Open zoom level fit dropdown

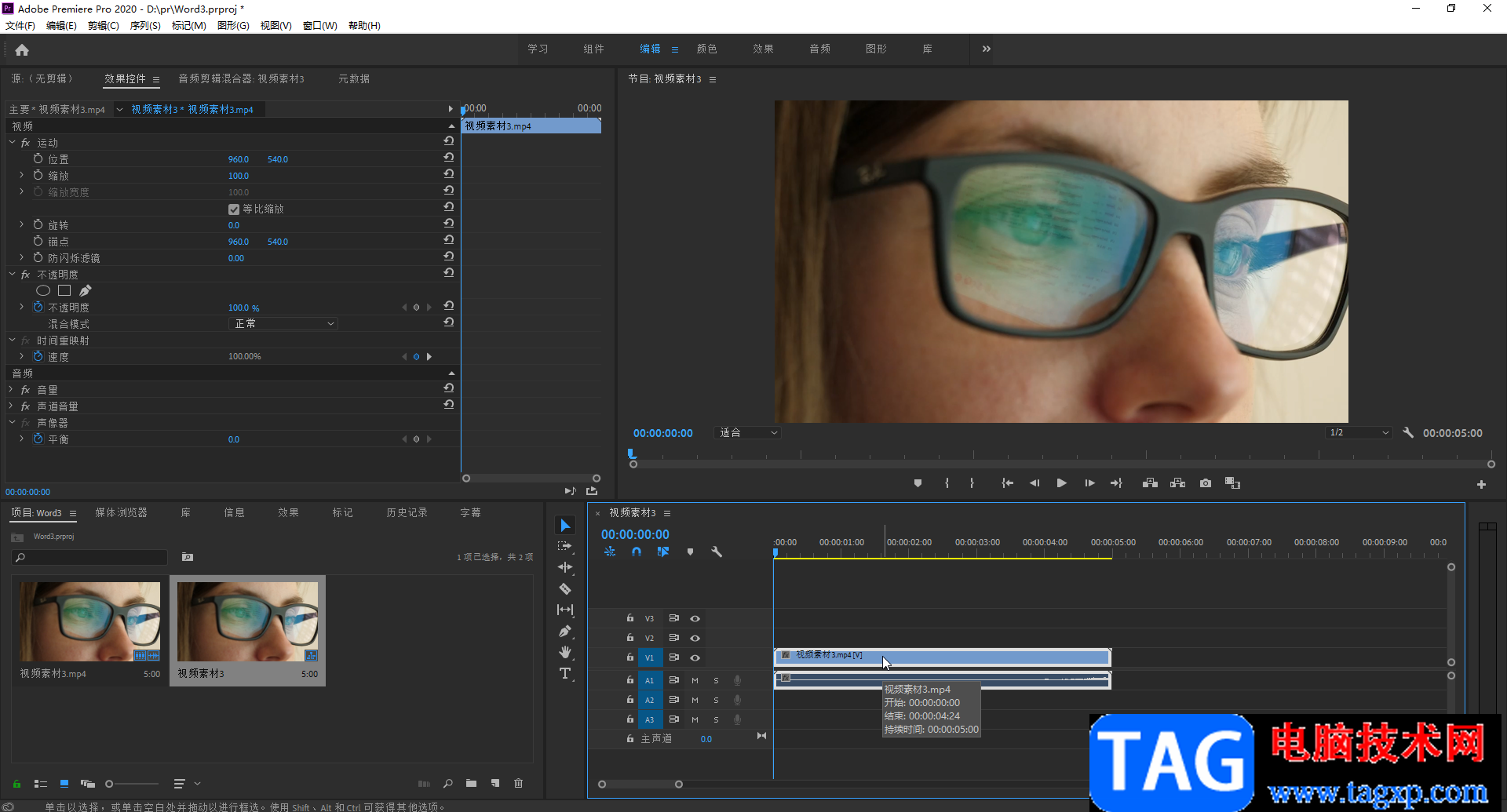click(748, 432)
